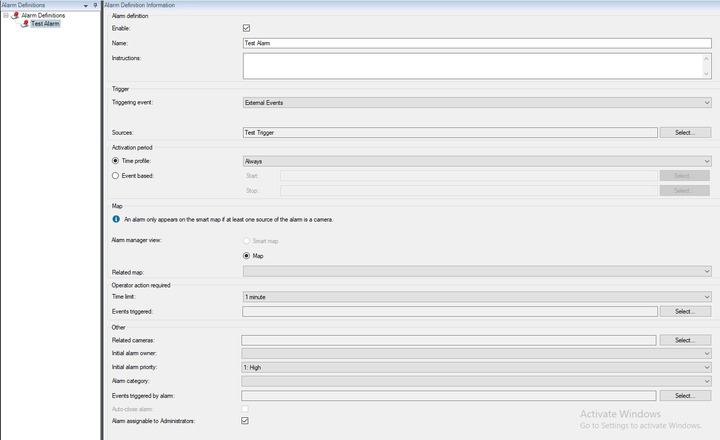Viewport: 720px width, 440px height.
Task: Uncheck the Enable alarm checkbox
Action: (247, 28)
